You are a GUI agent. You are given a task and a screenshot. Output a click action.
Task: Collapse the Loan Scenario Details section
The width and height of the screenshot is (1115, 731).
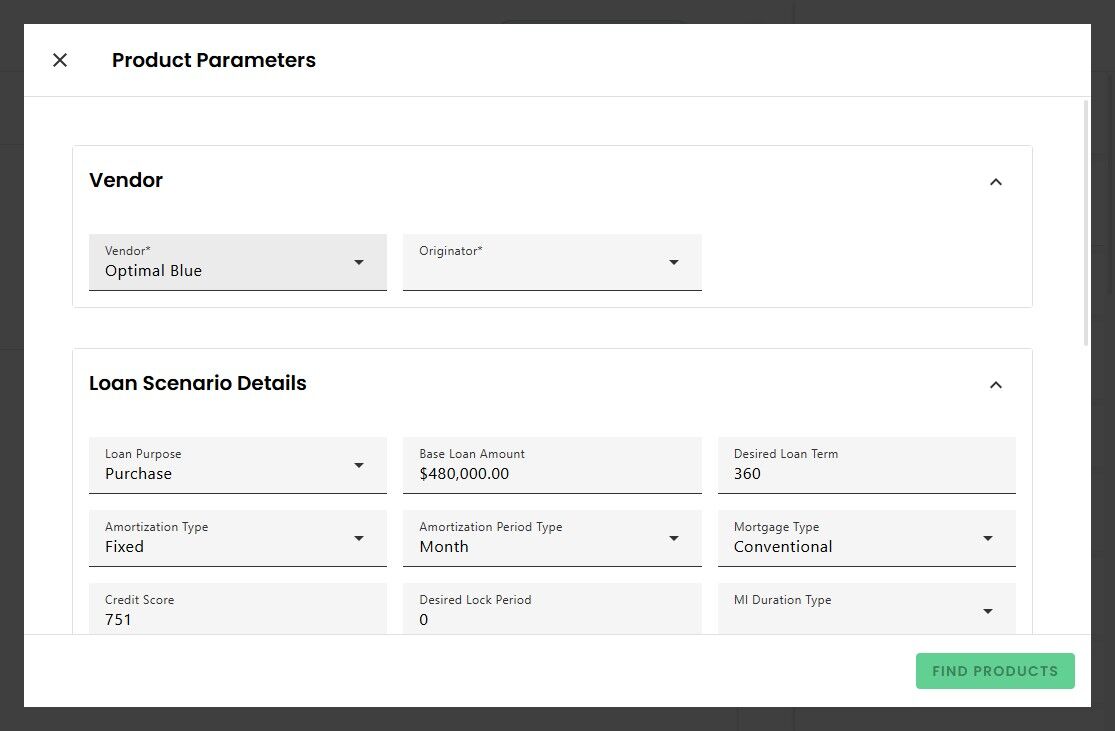[x=995, y=385]
